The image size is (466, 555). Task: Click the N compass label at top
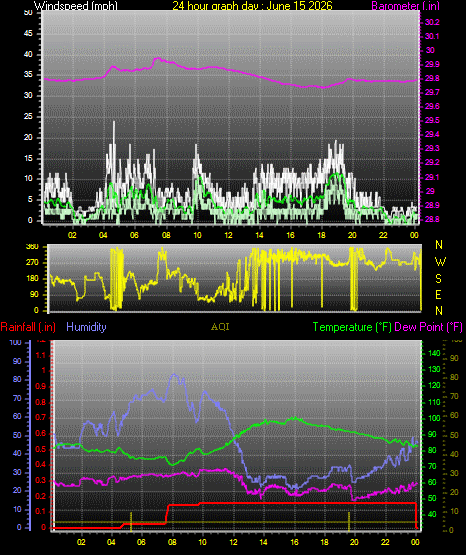pyautogui.click(x=439, y=245)
